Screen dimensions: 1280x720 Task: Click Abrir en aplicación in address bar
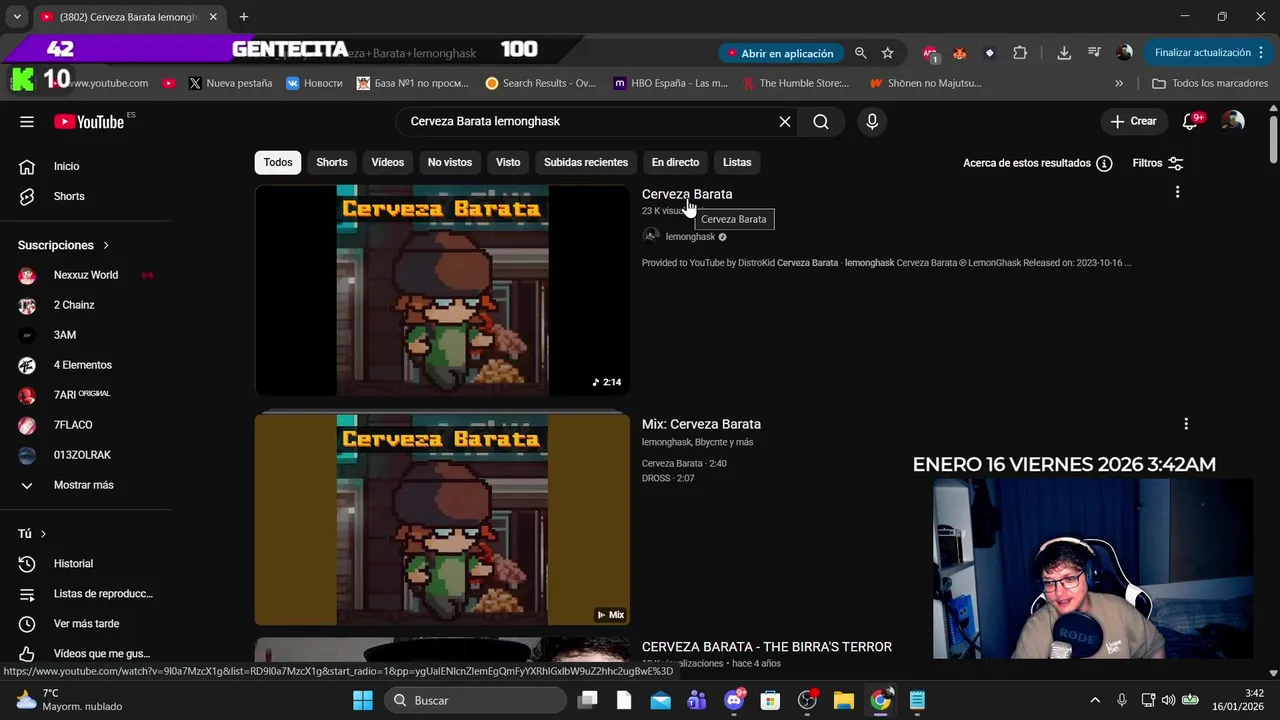click(x=780, y=53)
